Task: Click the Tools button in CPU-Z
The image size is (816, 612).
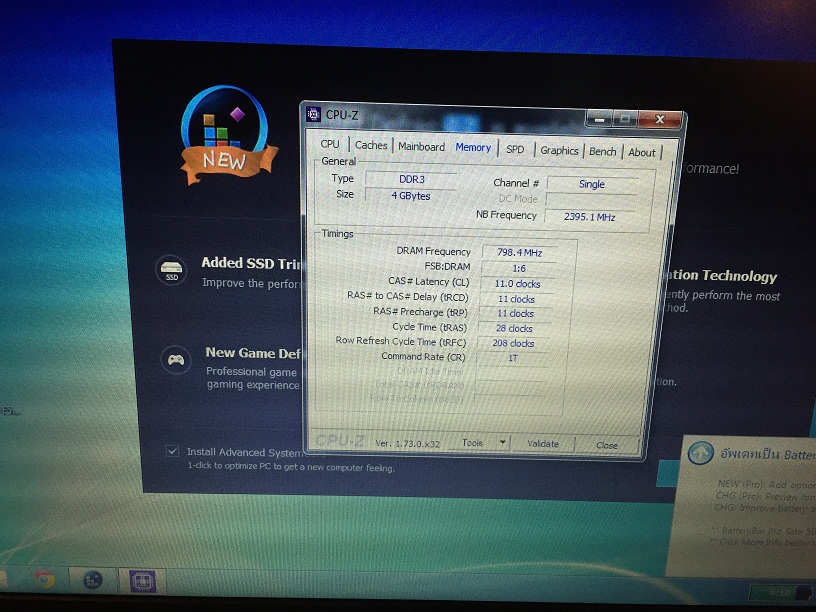Action: coord(473,443)
